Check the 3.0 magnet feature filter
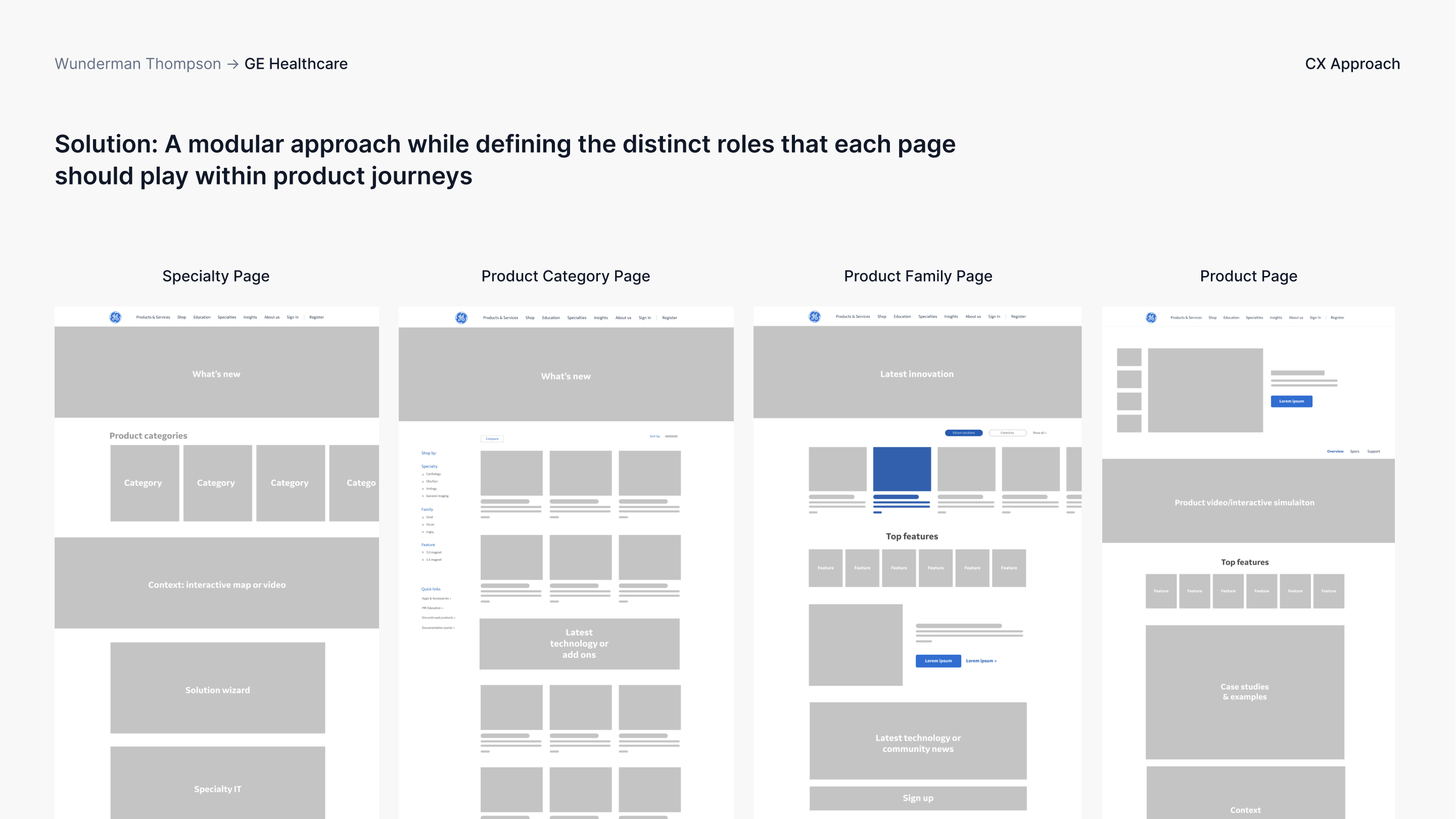1456x819 pixels. [x=423, y=553]
